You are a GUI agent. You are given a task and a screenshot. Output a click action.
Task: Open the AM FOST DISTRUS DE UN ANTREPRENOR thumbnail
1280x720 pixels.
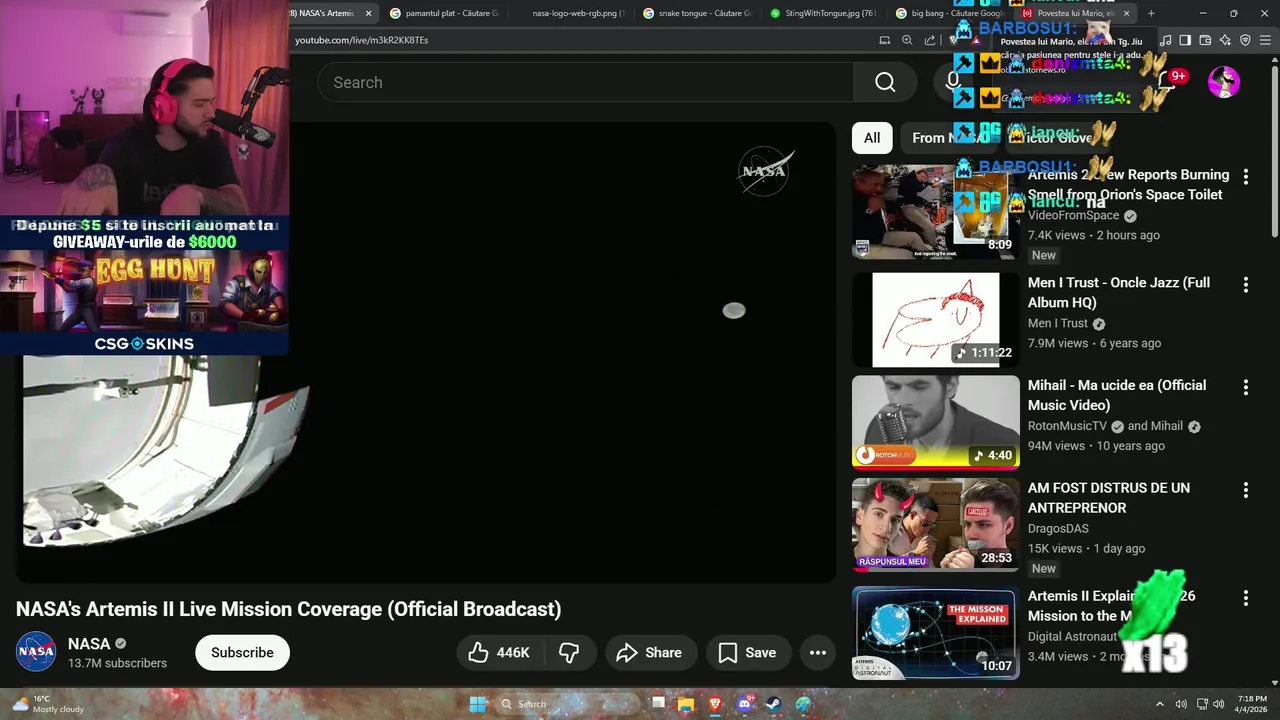pos(935,525)
